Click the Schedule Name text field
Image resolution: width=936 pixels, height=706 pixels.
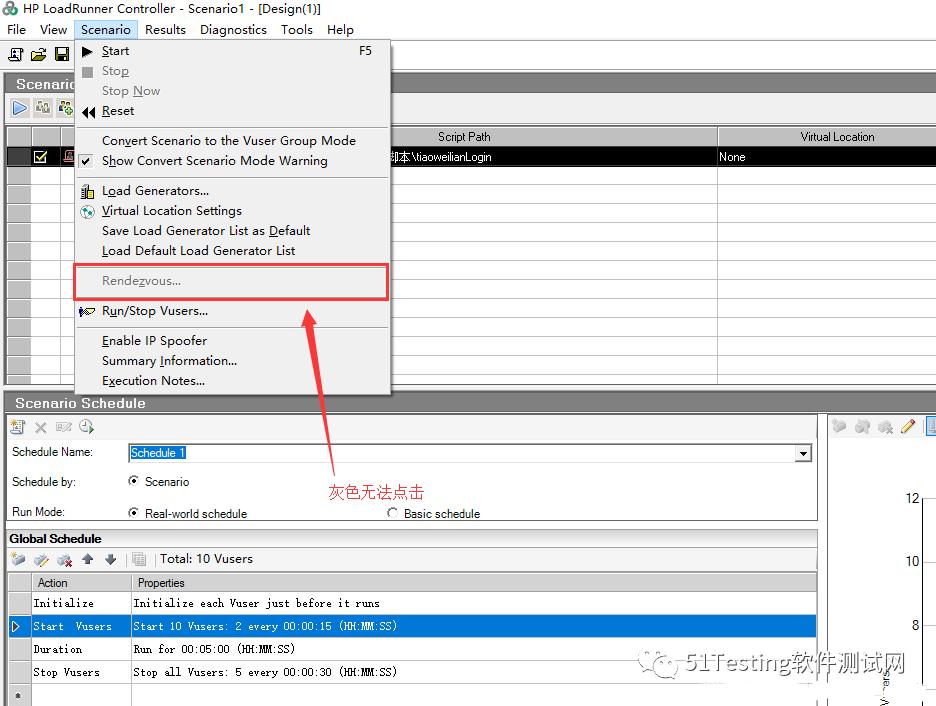(x=463, y=453)
